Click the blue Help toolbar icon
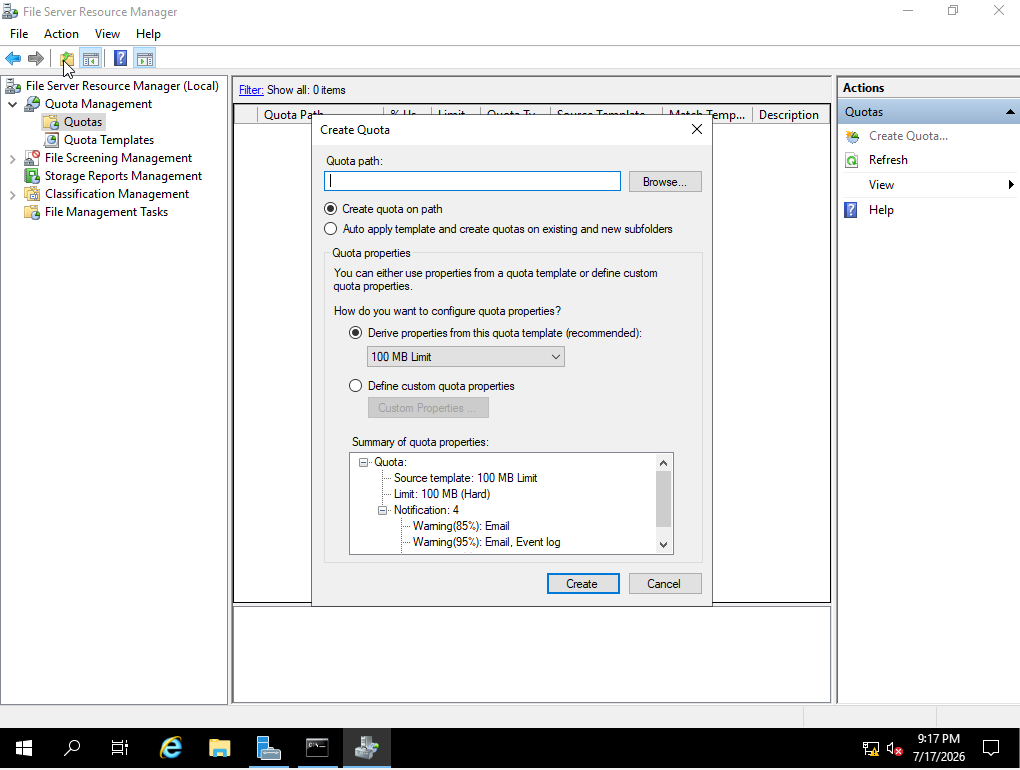 coord(120,59)
